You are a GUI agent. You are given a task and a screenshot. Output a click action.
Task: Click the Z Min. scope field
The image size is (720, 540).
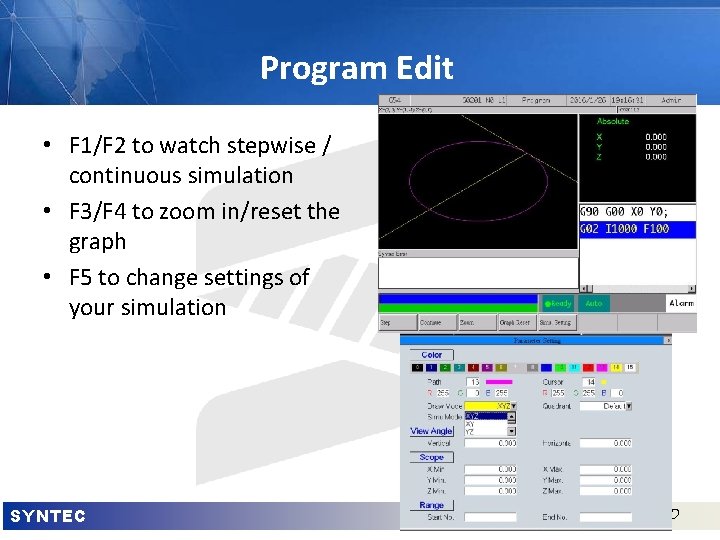490,491
